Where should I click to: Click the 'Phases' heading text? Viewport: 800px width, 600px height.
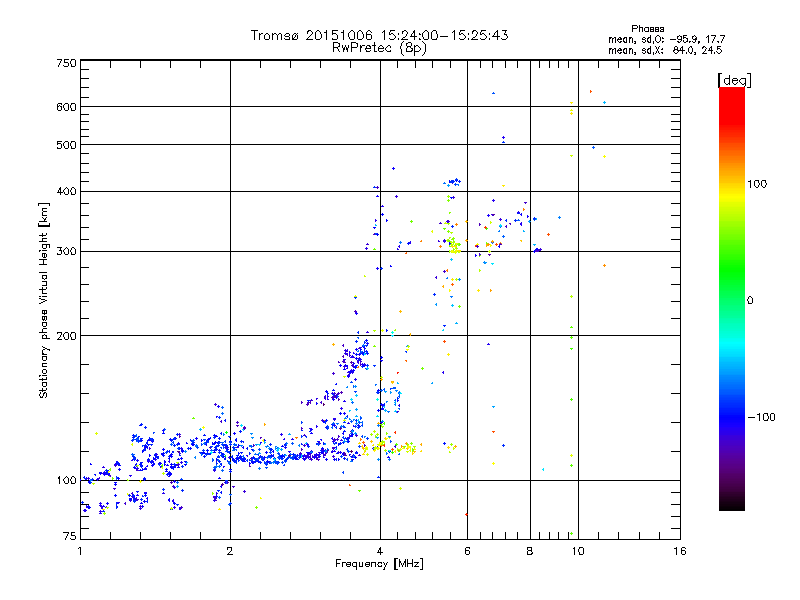[x=647, y=29]
